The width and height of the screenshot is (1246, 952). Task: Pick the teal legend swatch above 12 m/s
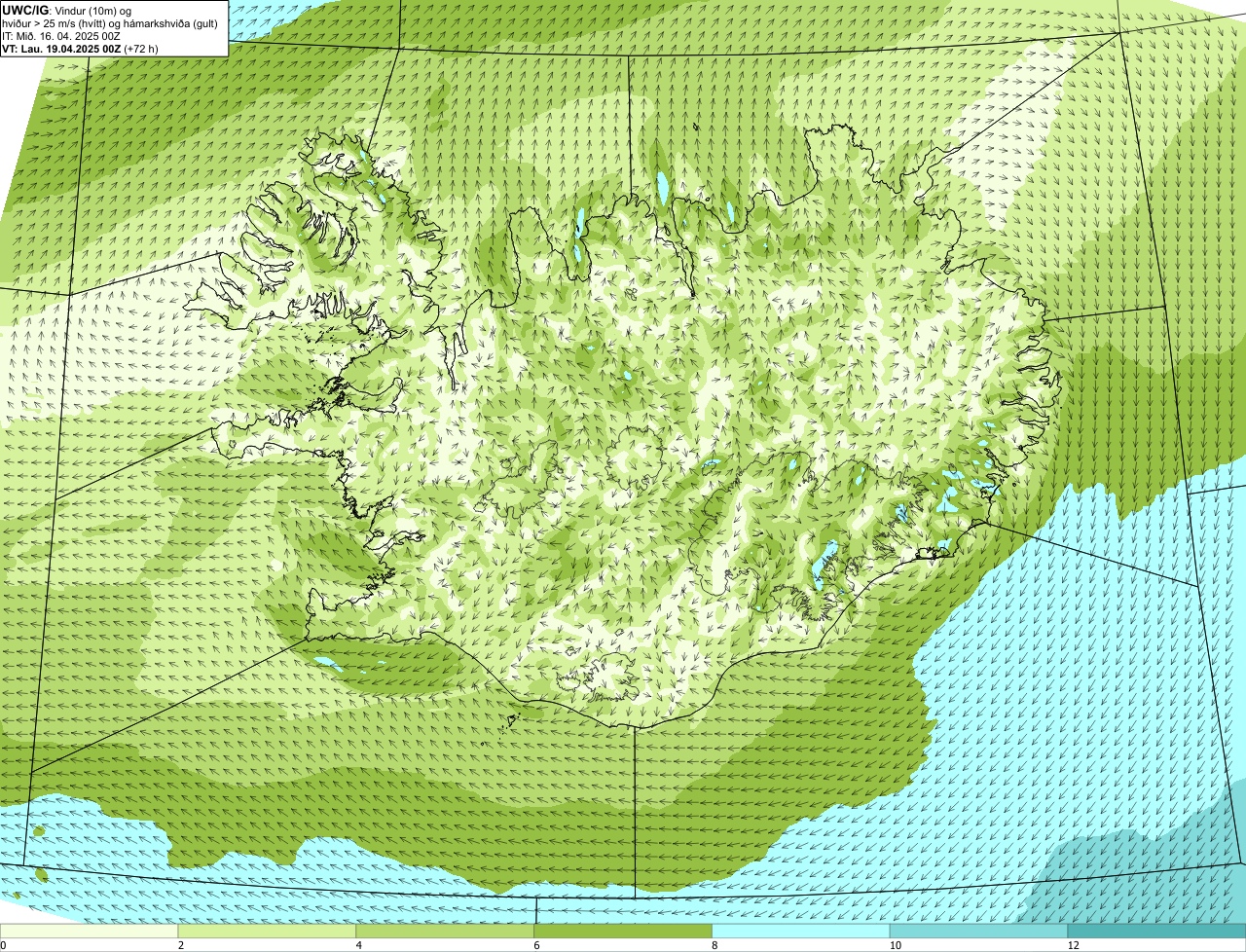coord(1157,931)
